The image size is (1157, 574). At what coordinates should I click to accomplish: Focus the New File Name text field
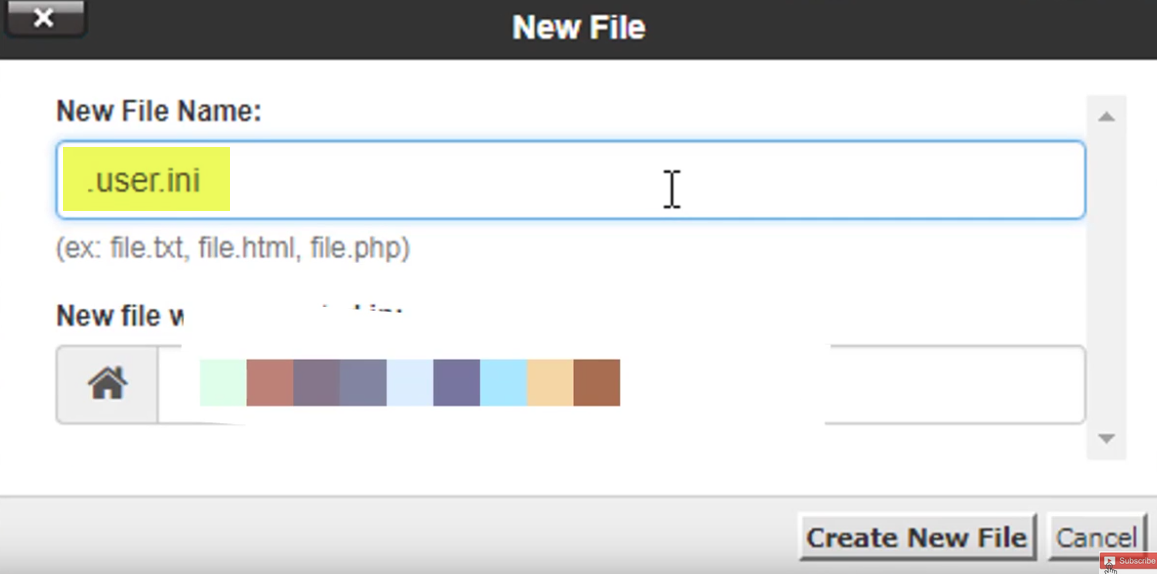[570, 180]
